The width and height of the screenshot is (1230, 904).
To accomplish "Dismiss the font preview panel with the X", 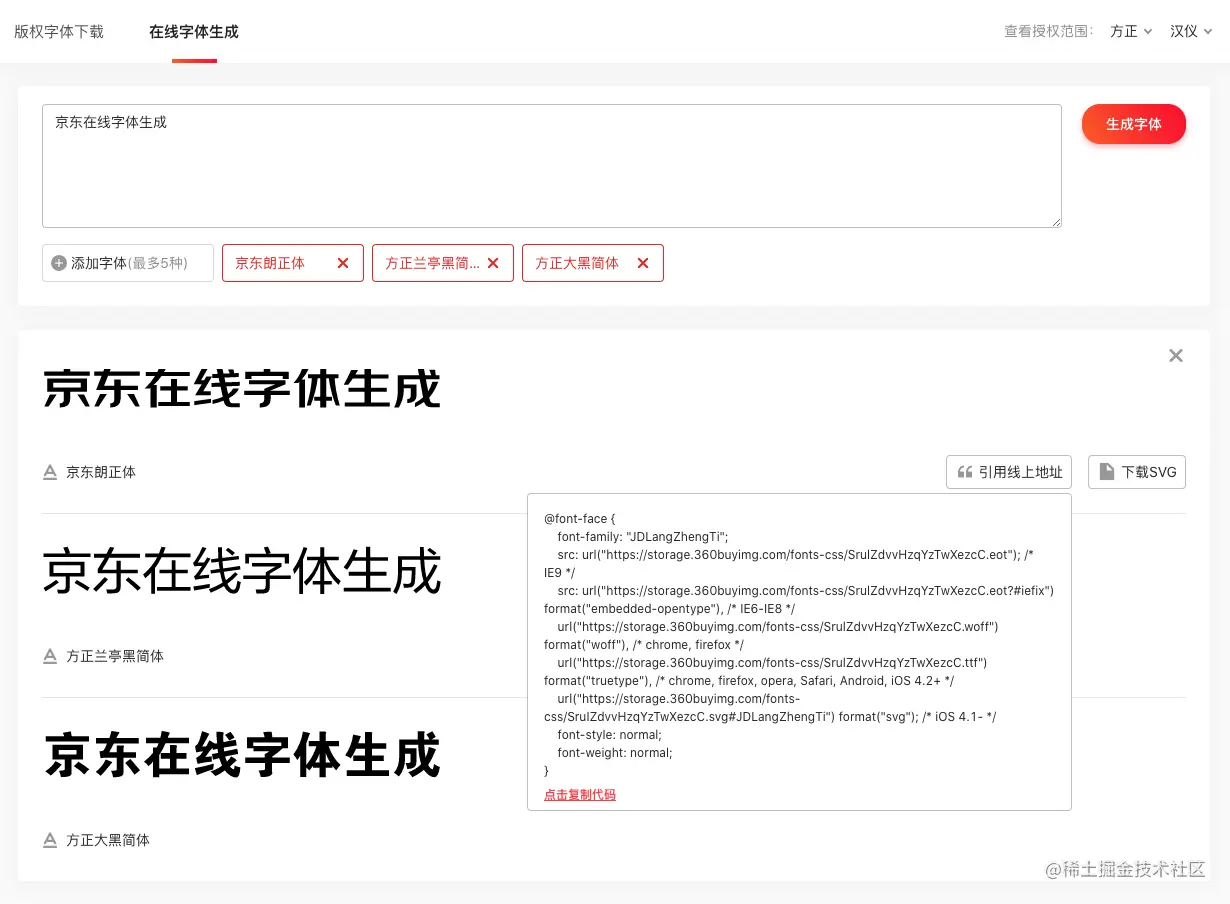I will click(x=1176, y=355).
